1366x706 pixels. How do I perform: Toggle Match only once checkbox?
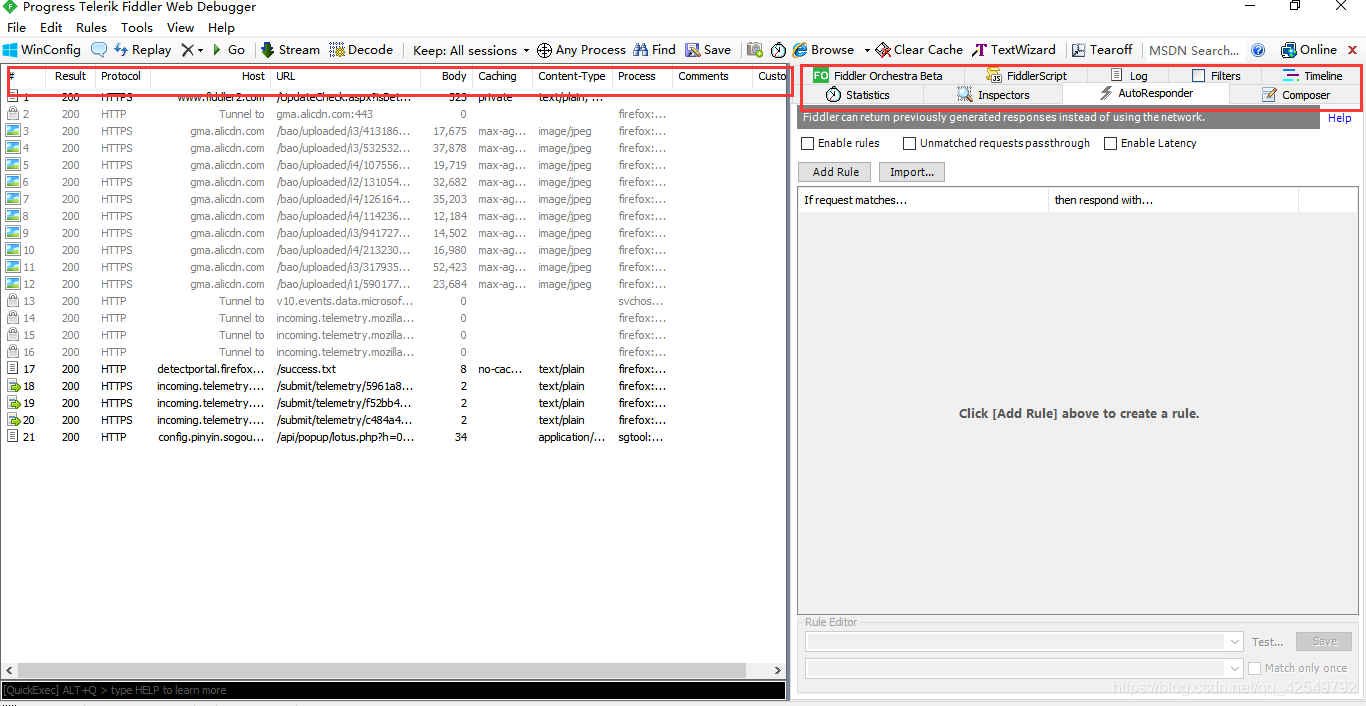pos(1254,668)
